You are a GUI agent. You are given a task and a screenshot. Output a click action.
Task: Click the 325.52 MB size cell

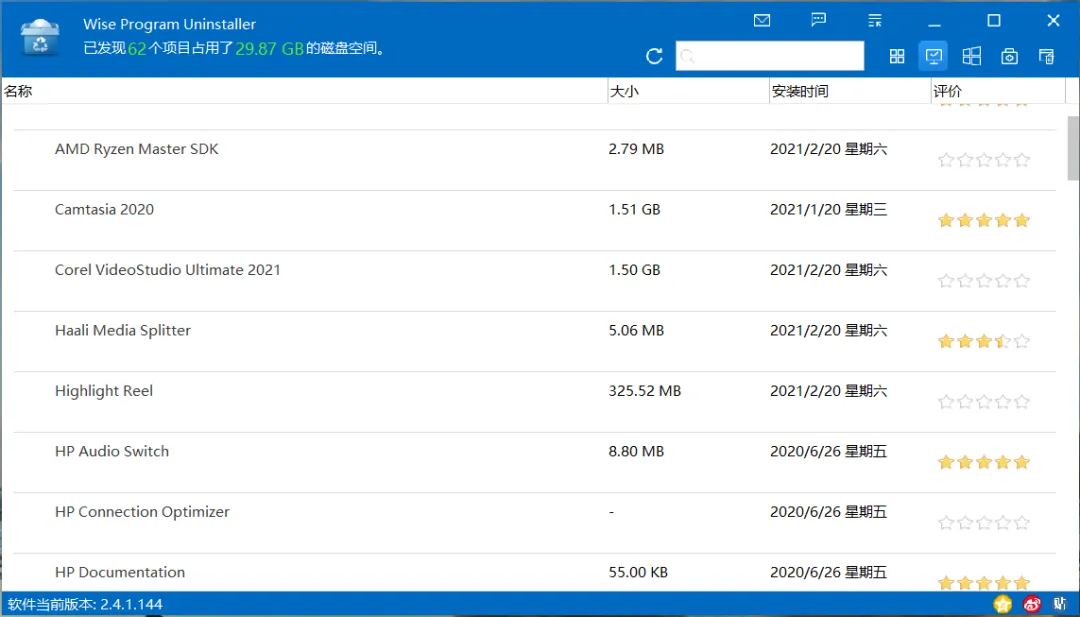[x=645, y=391]
